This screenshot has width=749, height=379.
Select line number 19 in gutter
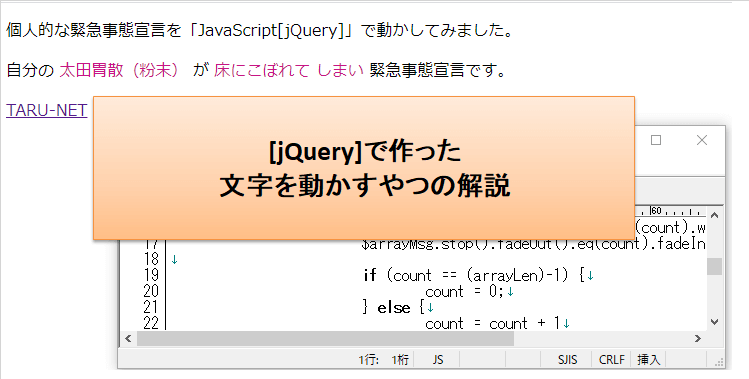pos(150,275)
